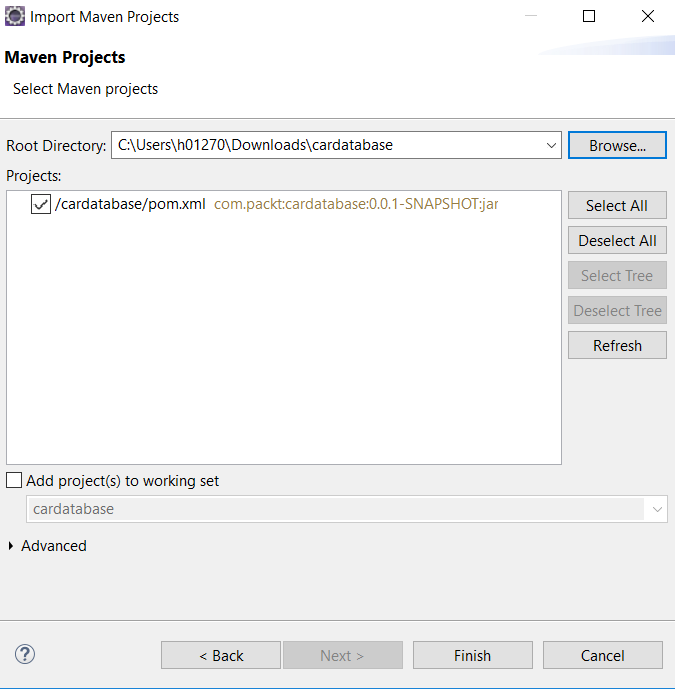Screen dimensions: 675x689
Task: Refresh the projects list
Action: pyautogui.click(x=617, y=345)
